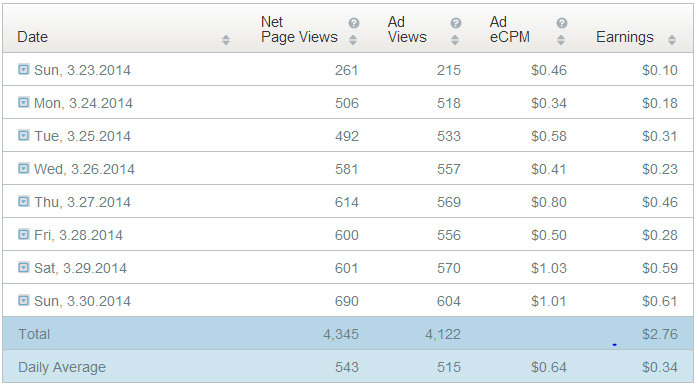Sort by Ad eCPM arrows
Screen dimensions: 698x387
coord(561,40)
